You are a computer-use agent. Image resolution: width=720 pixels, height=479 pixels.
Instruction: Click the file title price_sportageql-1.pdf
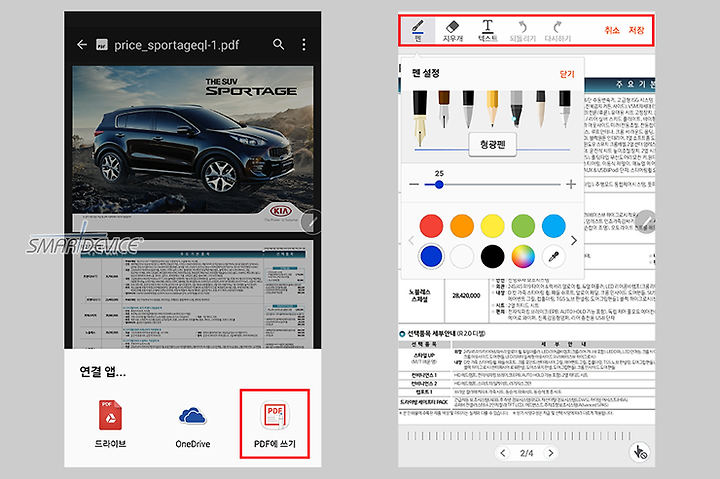(x=177, y=45)
